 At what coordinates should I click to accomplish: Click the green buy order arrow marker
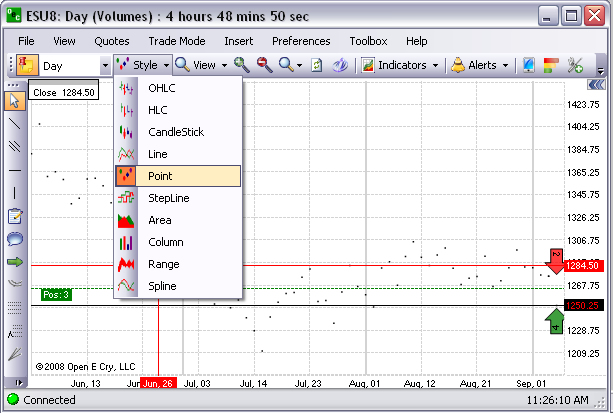[555, 321]
